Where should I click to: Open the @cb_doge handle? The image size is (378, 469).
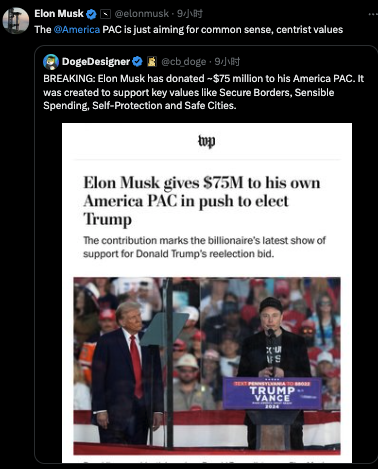[x=184, y=62]
